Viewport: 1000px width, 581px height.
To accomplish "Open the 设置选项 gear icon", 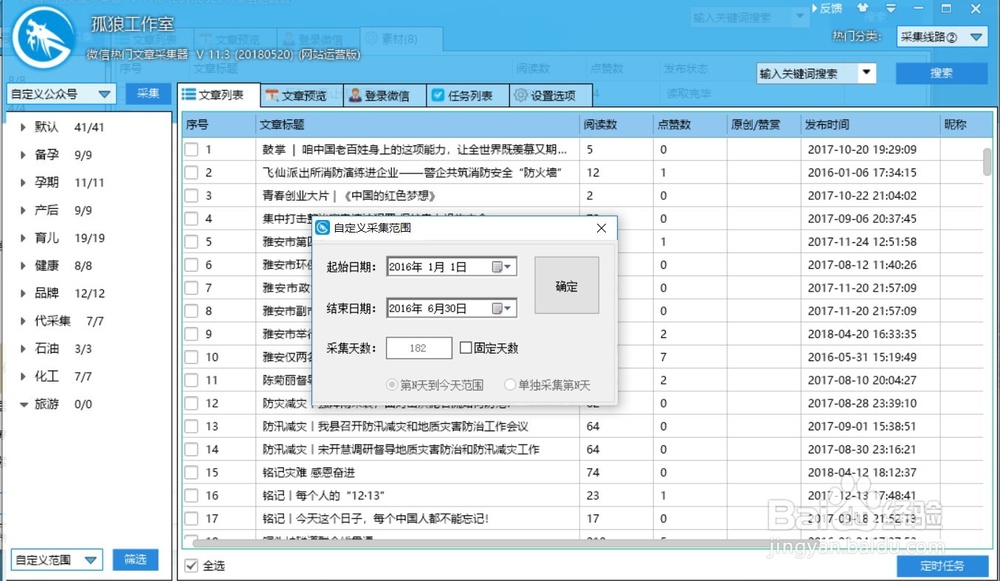I will [x=521, y=95].
